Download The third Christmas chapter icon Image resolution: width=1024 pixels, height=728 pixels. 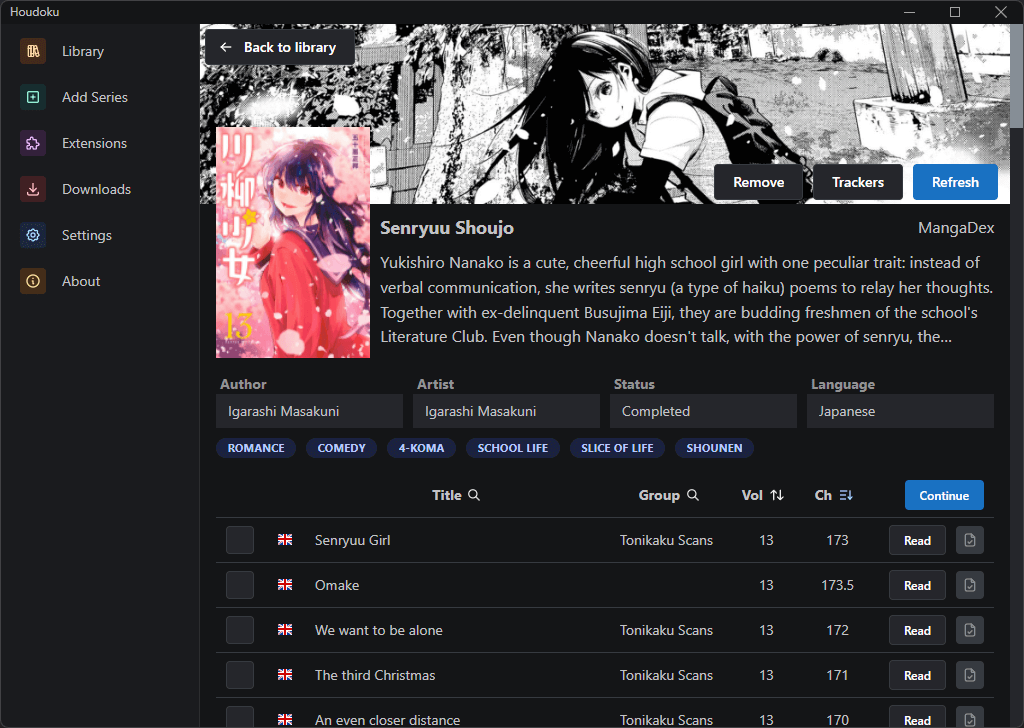970,675
